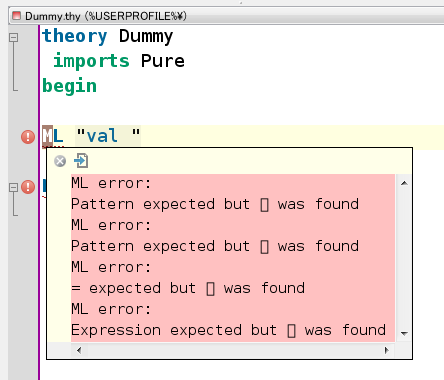444x380 pixels.
Task: Click the red file icon for Dummy.thy
Action: click(x=17, y=16)
